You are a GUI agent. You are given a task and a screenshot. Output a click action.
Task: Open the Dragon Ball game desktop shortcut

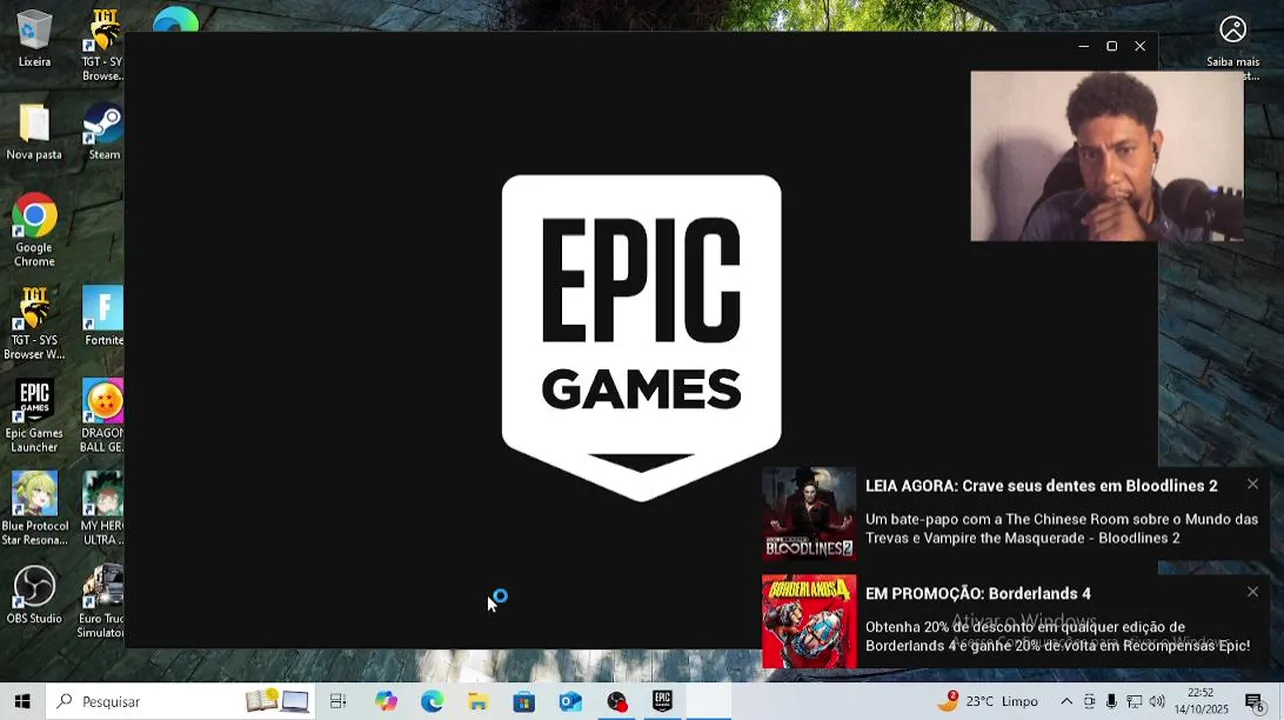click(x=103, y=417)
